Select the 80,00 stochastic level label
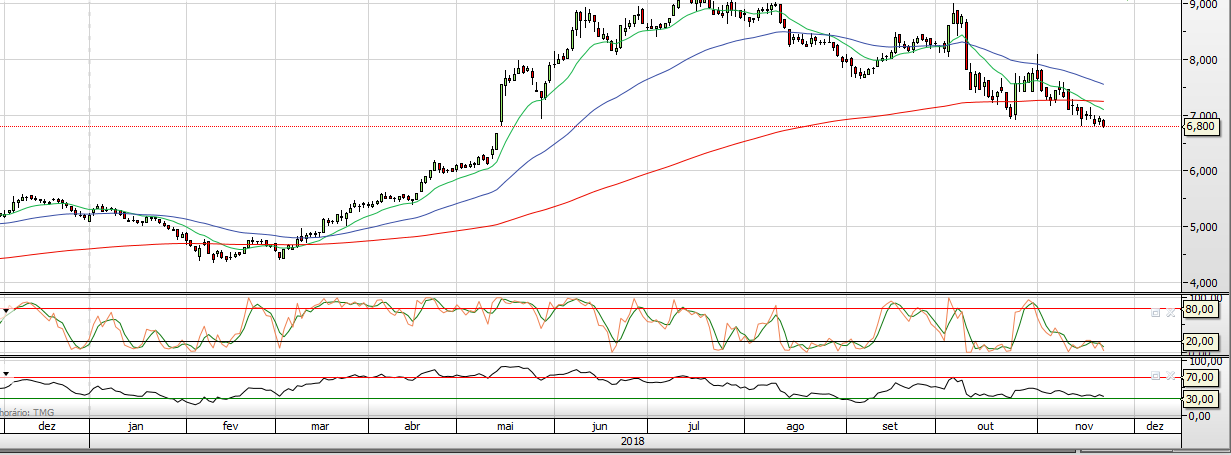This screenshot has height=455, width=1231. tap(1200, 310)
